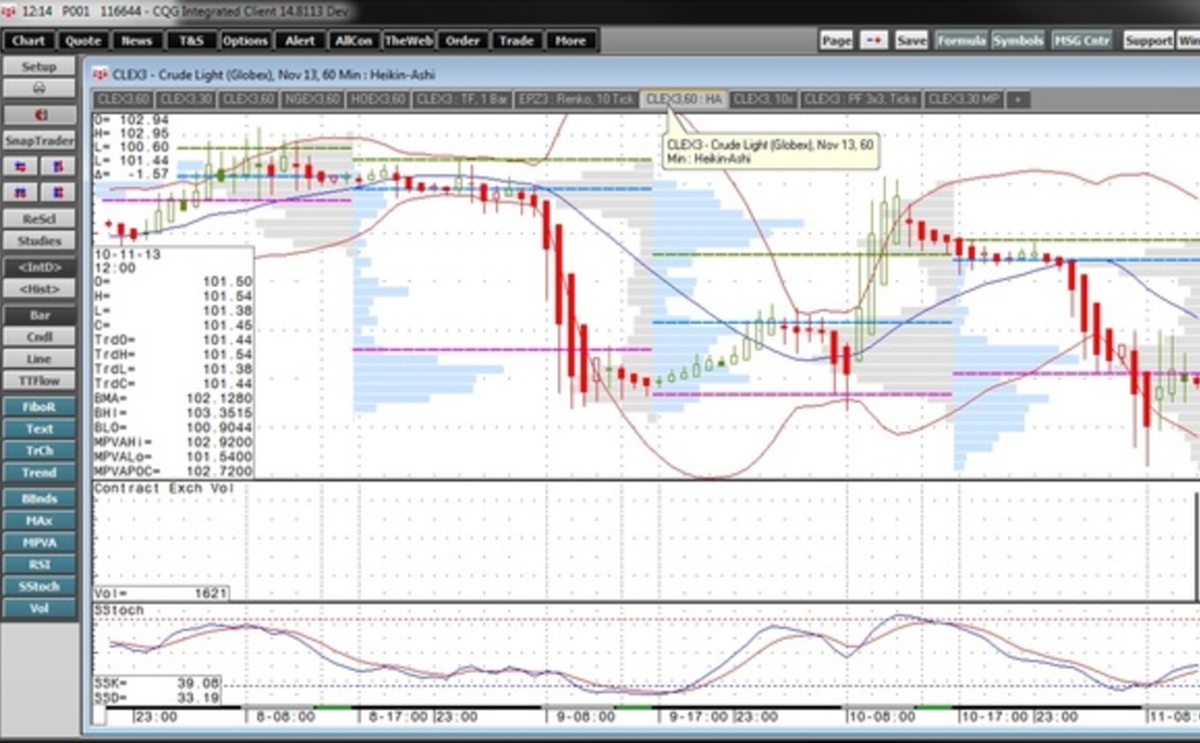Switch to the Line chart type
The image size is (1200, 743).
40,358
